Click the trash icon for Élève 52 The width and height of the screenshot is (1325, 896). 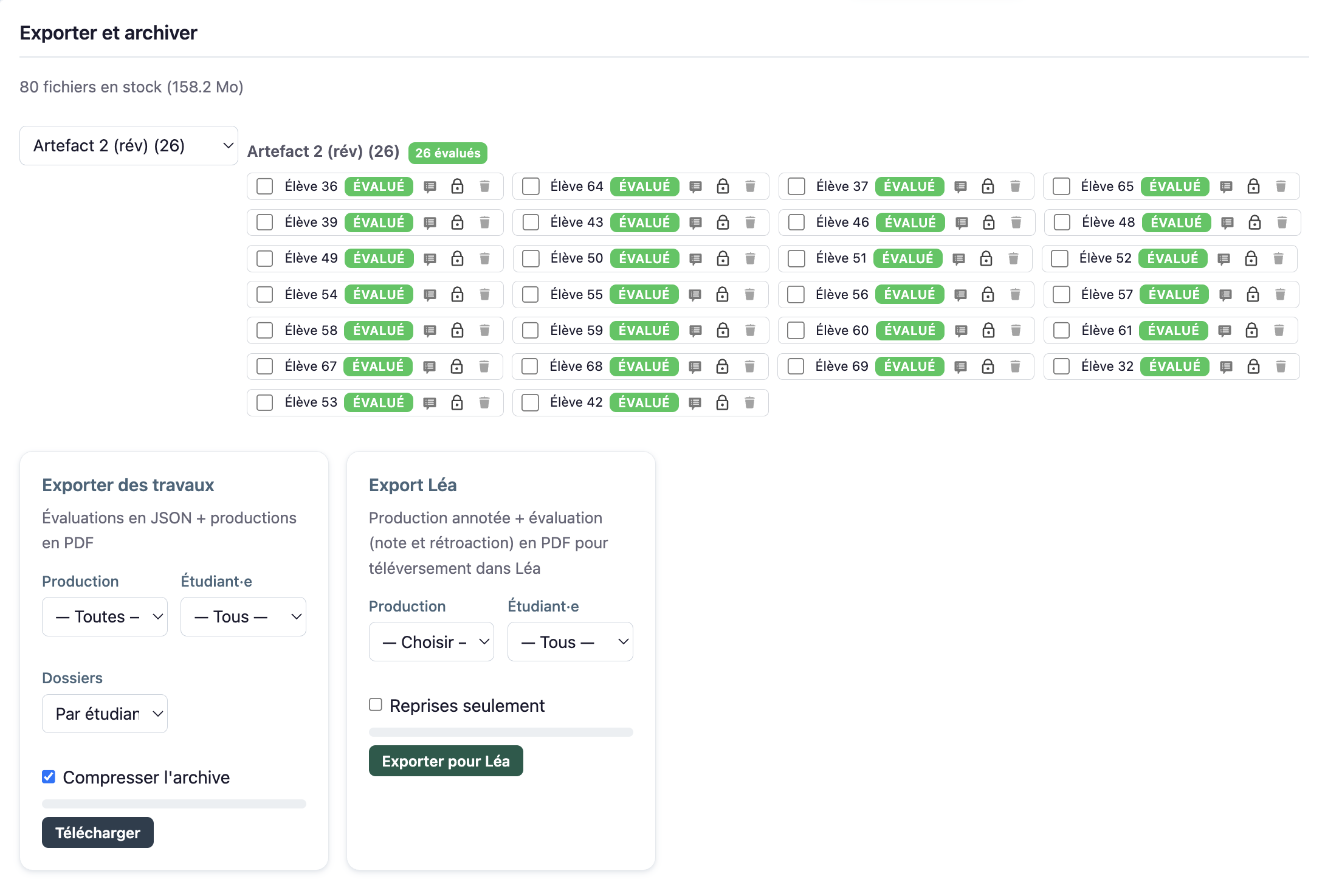coord(1278,258)
